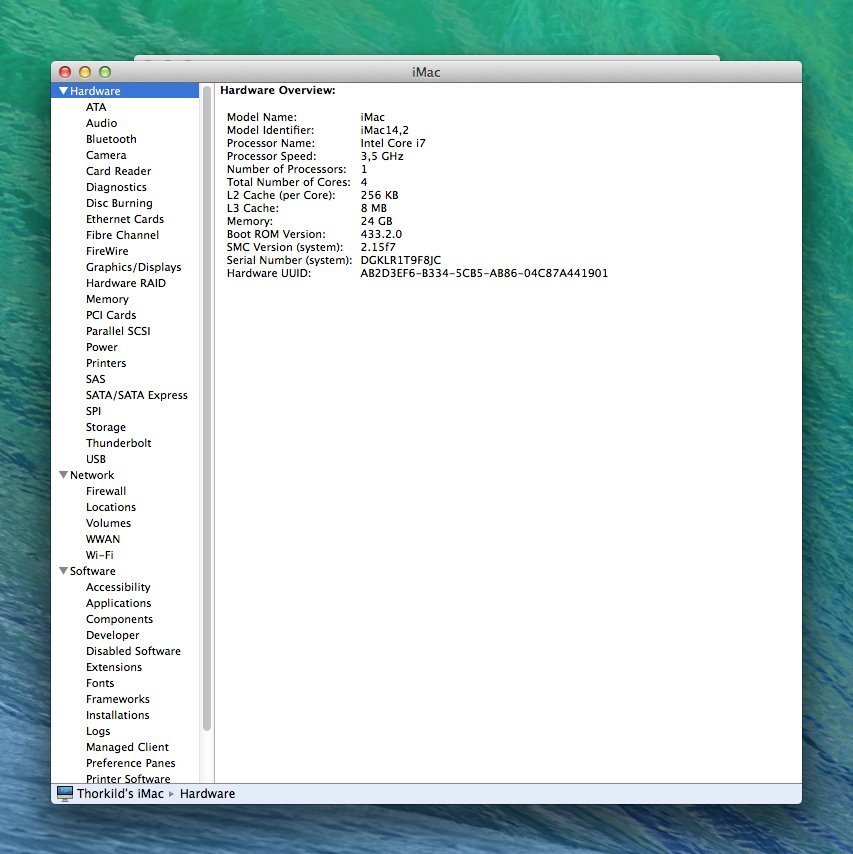Click the serial number value DGKLR1T9F8JC
This screenshot has height=854, width=853.
click(x=401, y=260)
